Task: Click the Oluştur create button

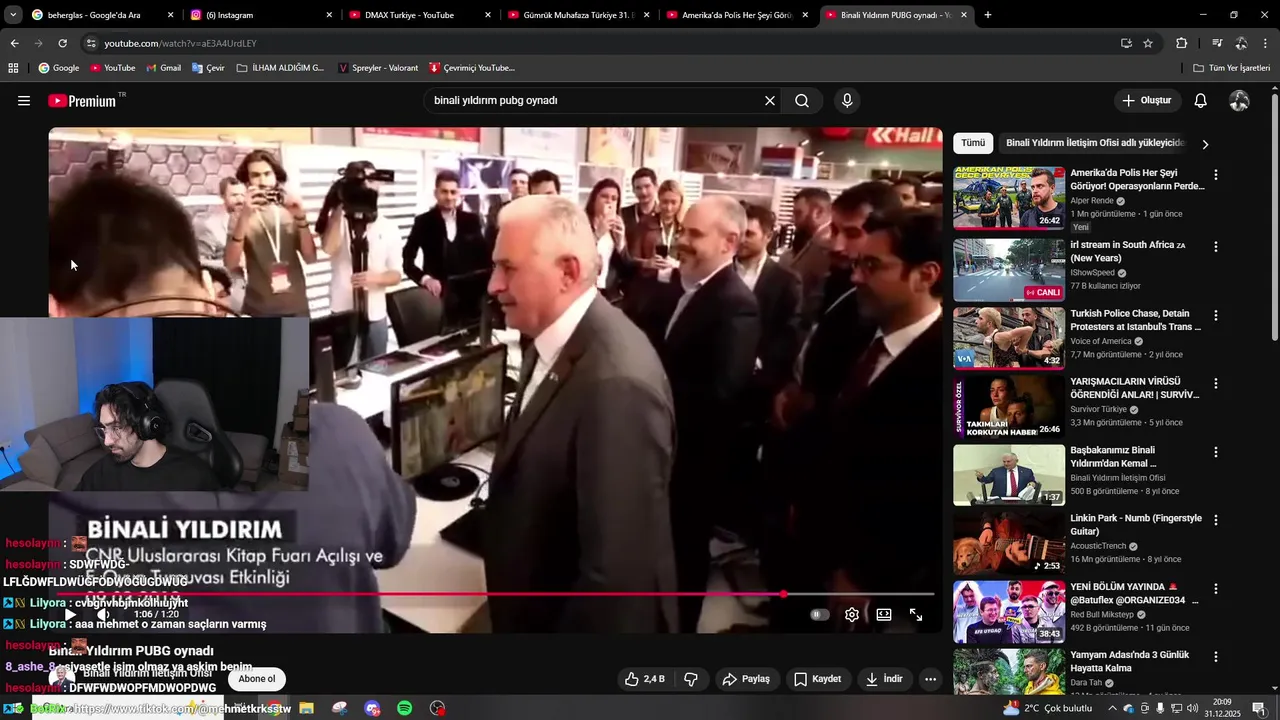Action: pyautogui.click(x=1146, y=101)
